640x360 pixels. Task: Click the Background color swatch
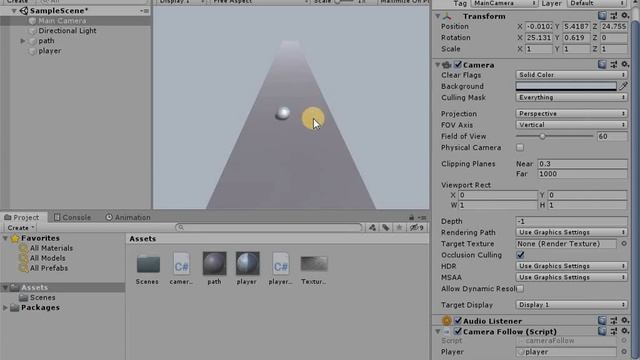pyautogui.click(x=566, y=86)
